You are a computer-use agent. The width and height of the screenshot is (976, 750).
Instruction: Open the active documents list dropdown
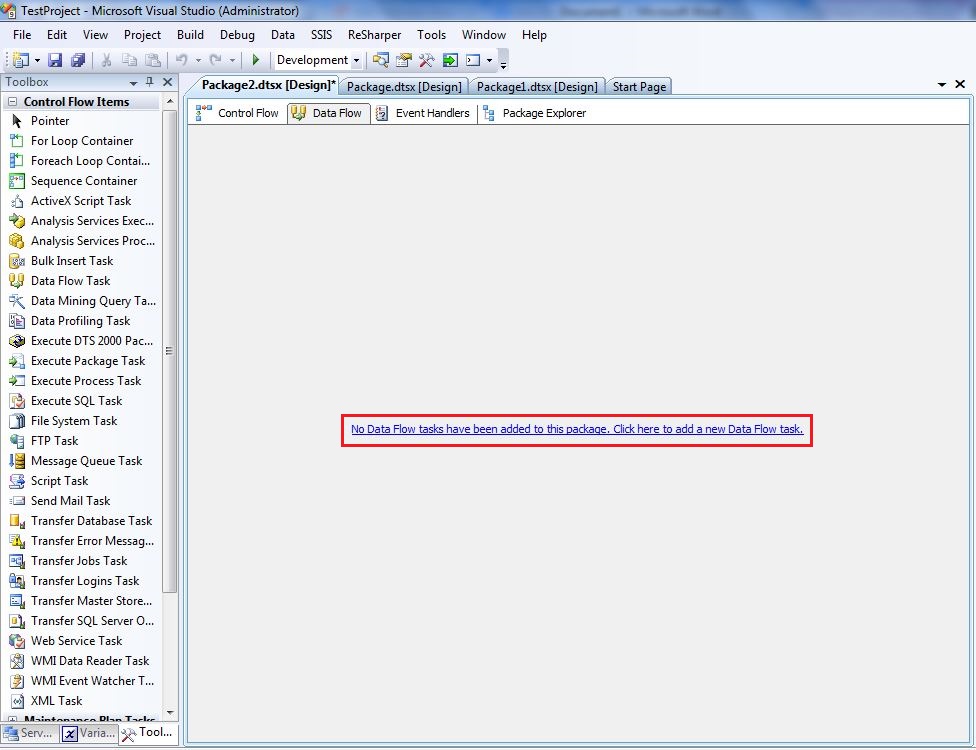(x=943, y=85)
